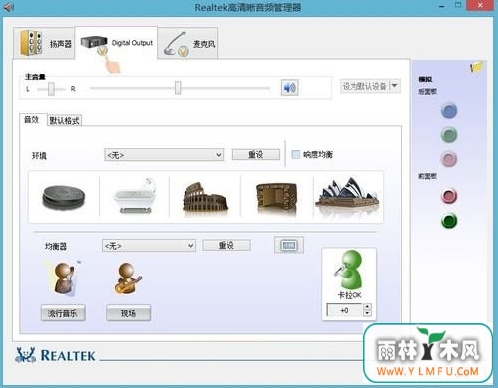Pick the stone manhole cover environment icon
Screen dimensions: 498x388
pyautogui.click(x=63, y=197)
